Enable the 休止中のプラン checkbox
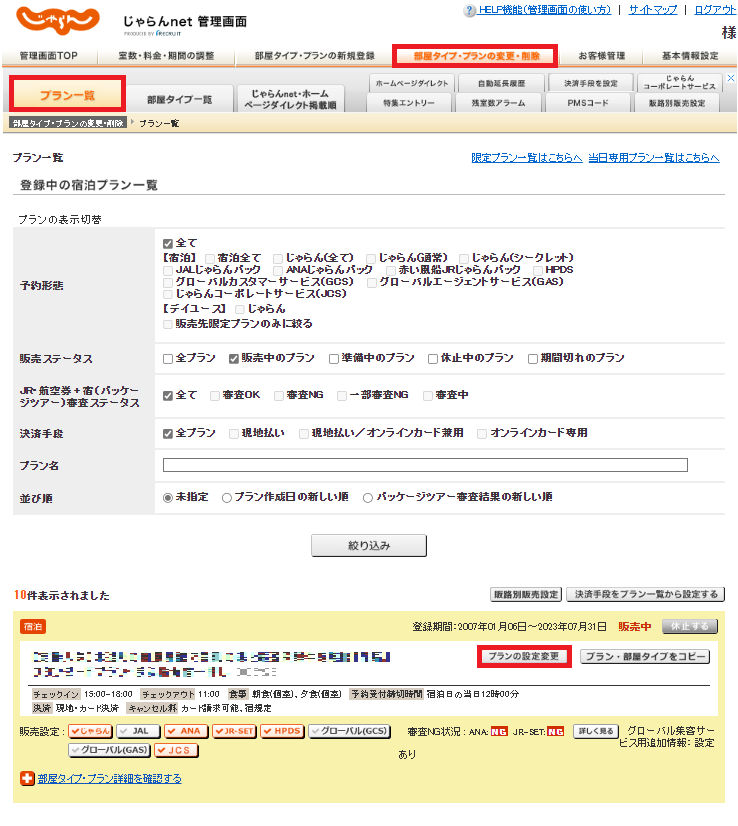The width and height of the screenshot is (738, 826). [433, 359]
